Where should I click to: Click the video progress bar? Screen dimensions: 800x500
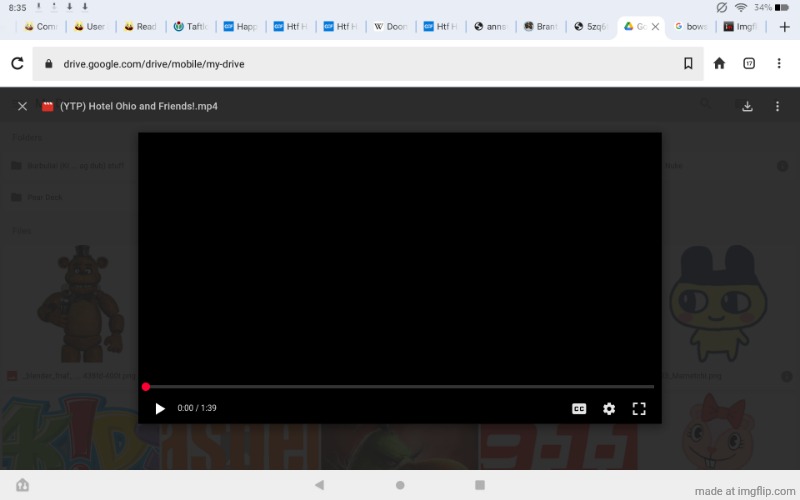400,386
